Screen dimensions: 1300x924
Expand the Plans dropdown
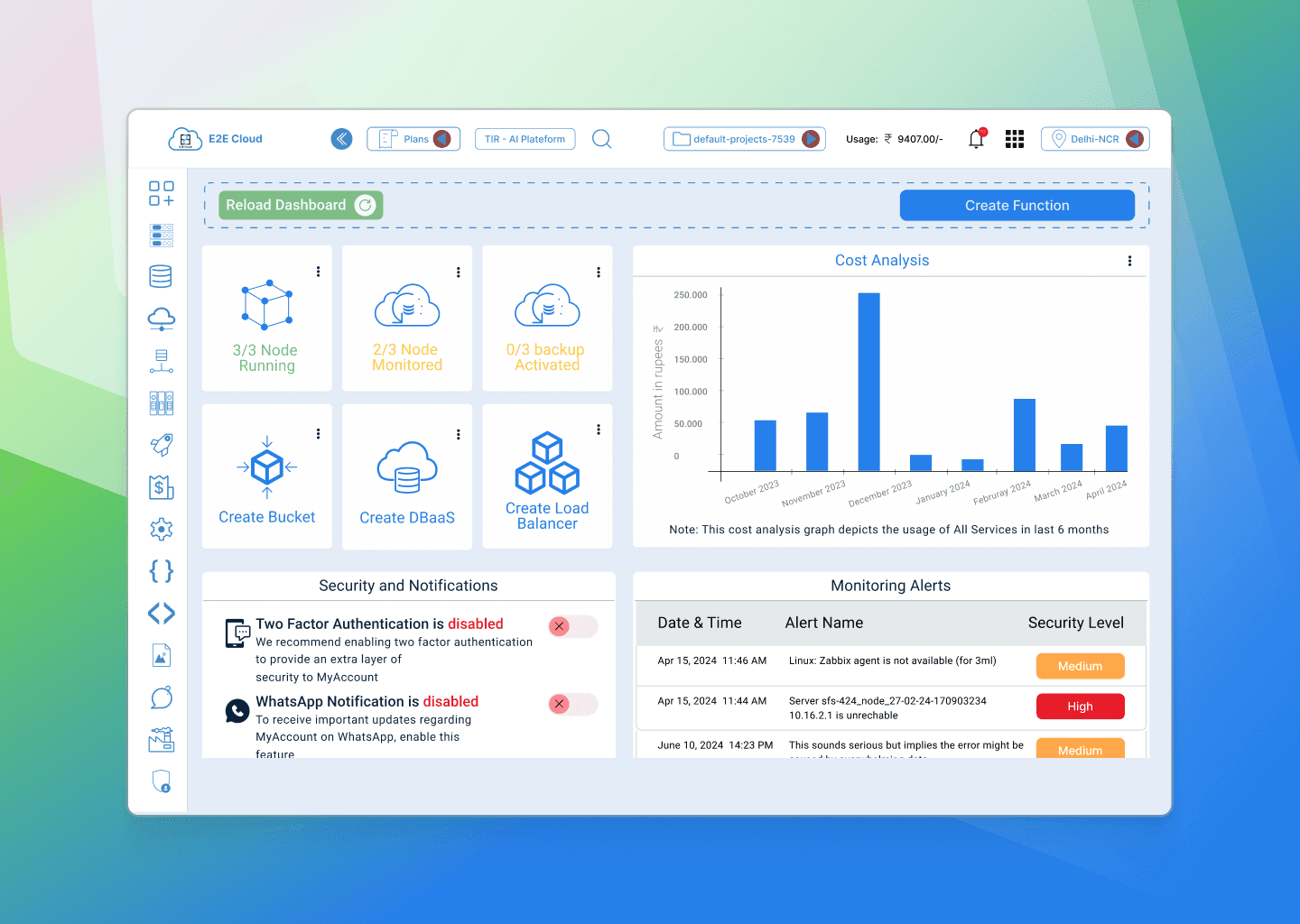point(441,139)
